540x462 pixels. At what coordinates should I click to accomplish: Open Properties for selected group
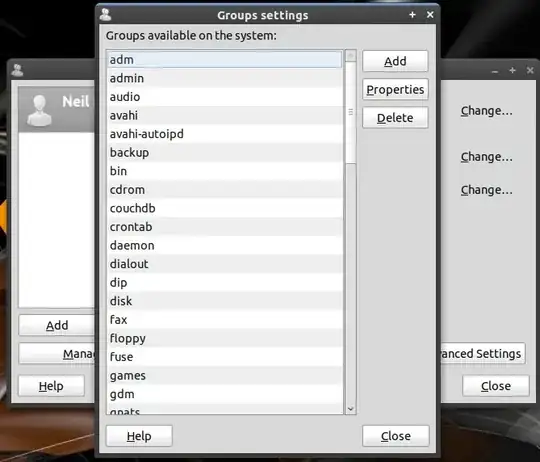pos(395,90)
